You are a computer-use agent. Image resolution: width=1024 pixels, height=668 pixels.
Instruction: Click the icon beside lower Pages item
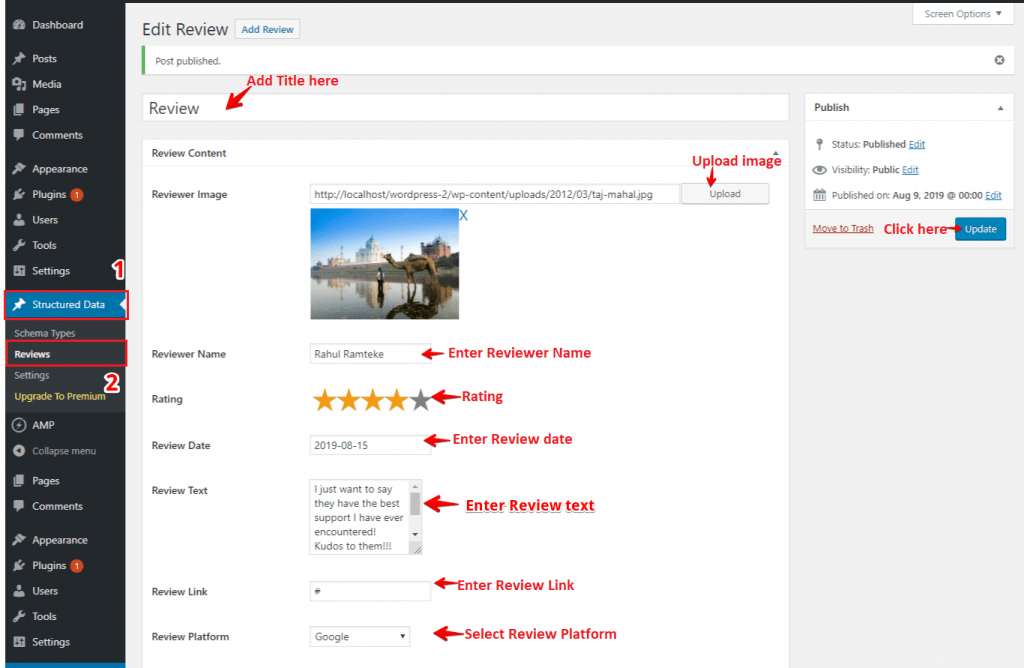[x=19, y=481]
